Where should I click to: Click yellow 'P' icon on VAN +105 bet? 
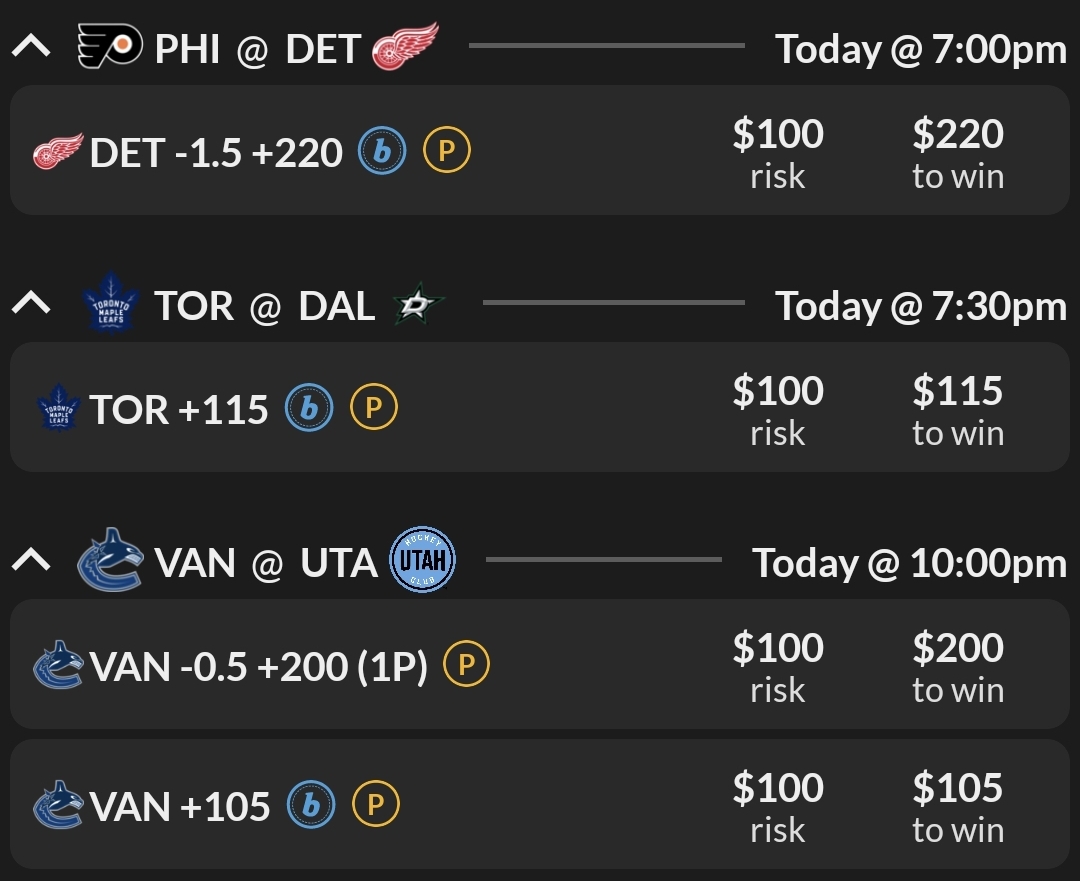tap(375, 806)
